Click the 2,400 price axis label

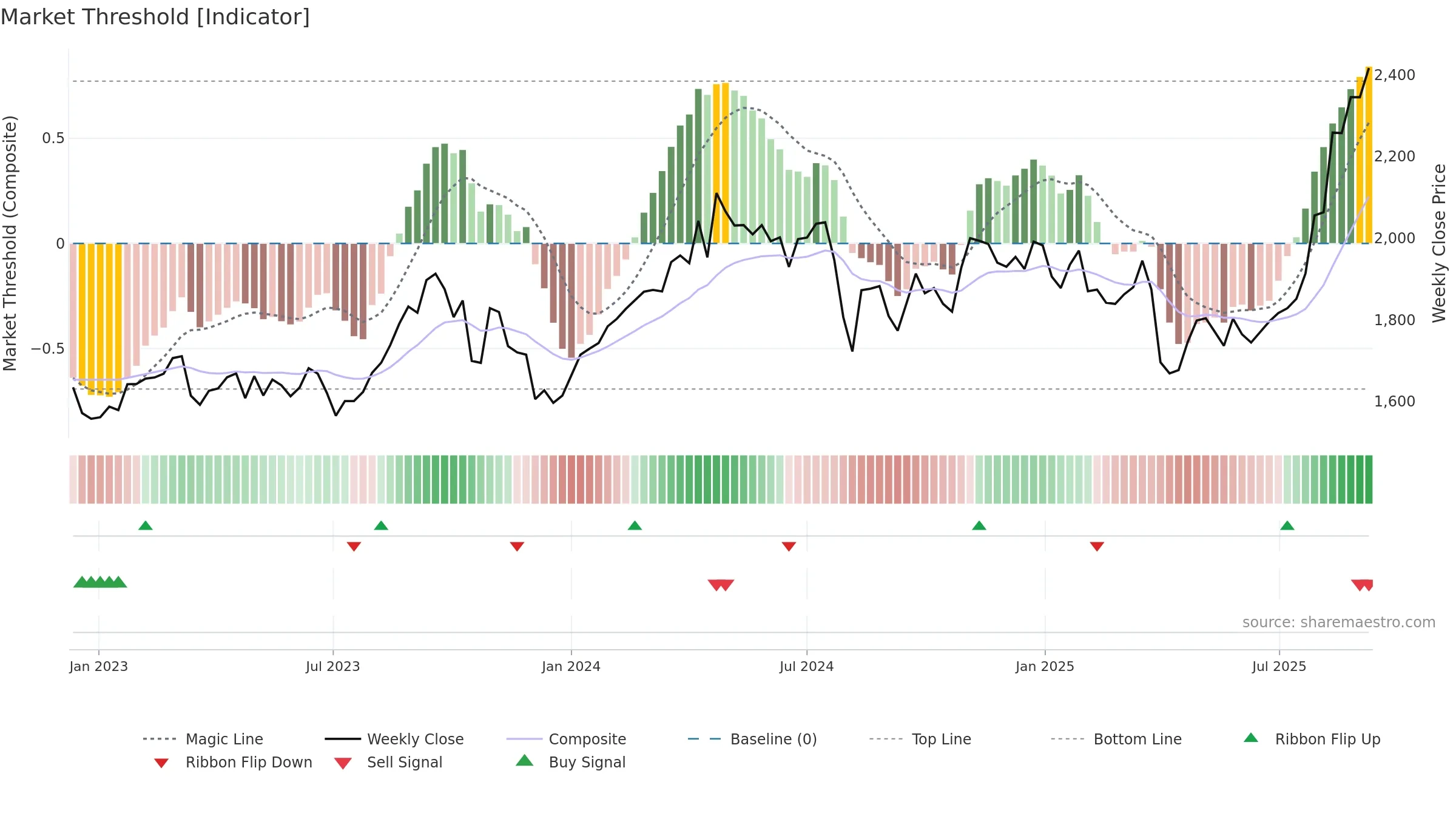[1395, 75]
